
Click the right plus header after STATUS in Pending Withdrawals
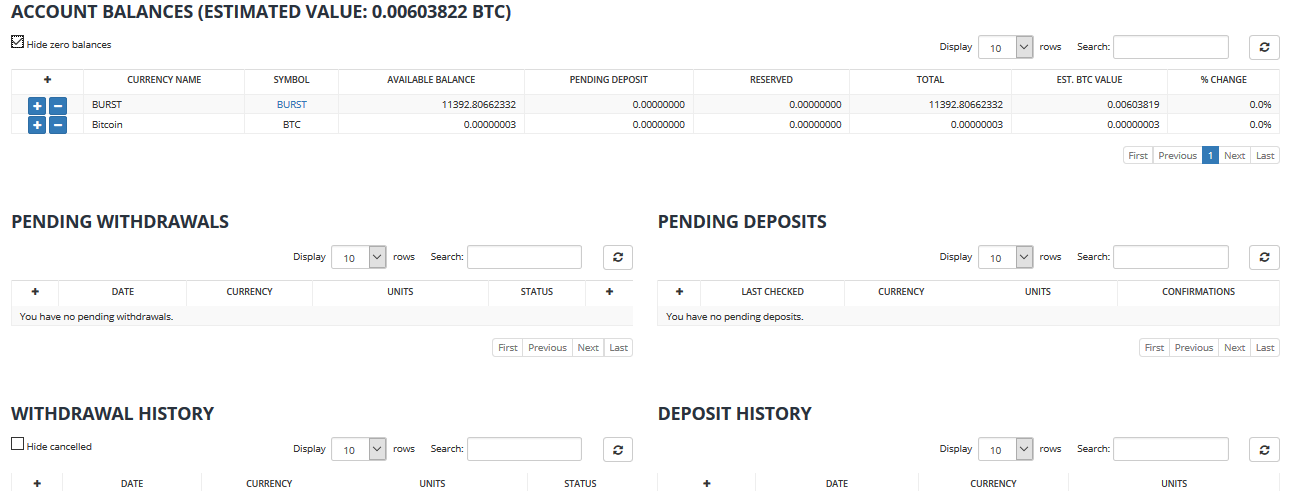pyautogui.click(x=609, y=292)
